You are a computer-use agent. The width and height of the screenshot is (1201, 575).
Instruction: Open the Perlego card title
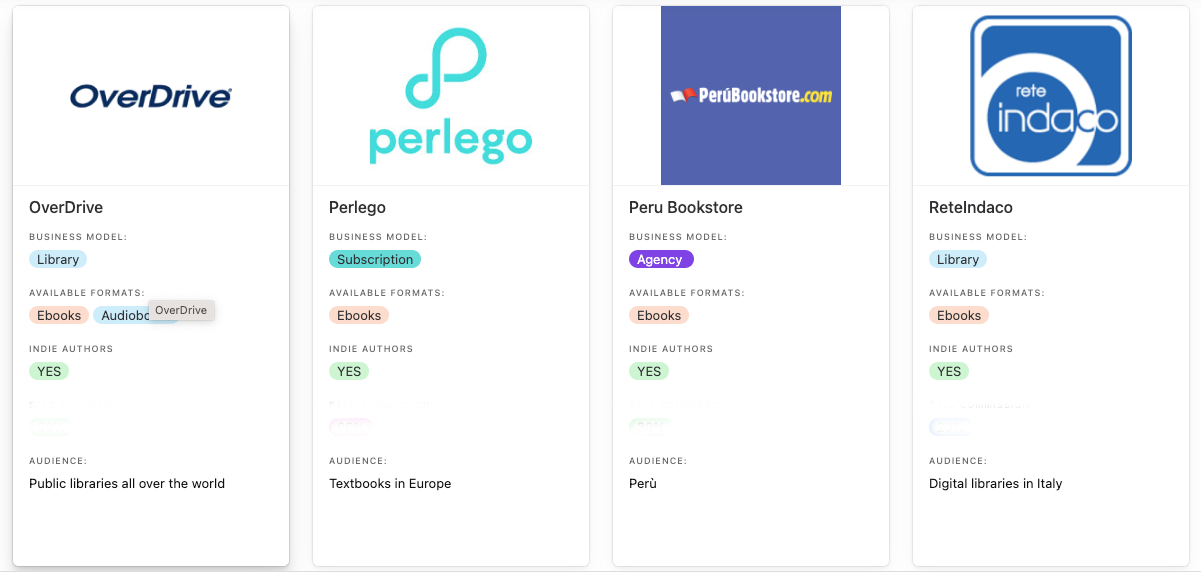coord(357,207)
